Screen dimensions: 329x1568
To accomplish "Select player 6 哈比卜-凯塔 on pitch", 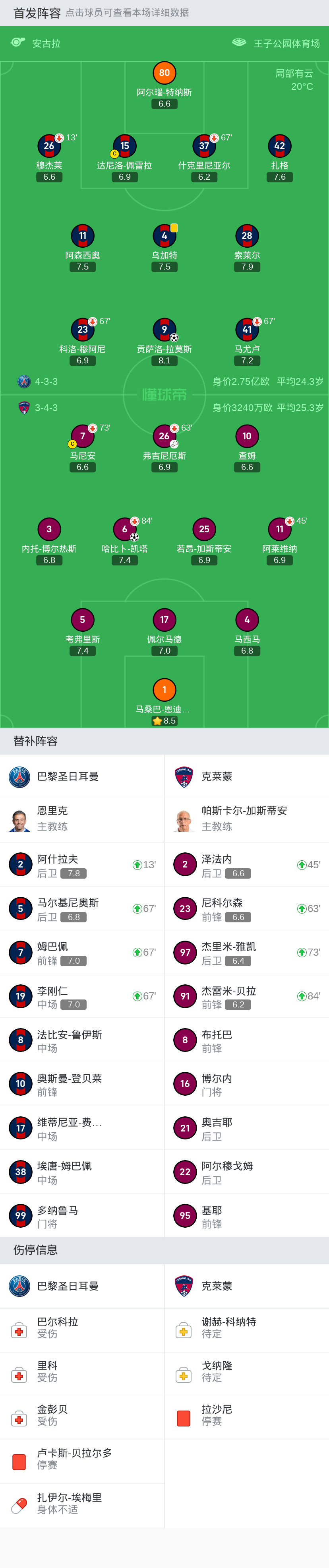I will point(125,530).
